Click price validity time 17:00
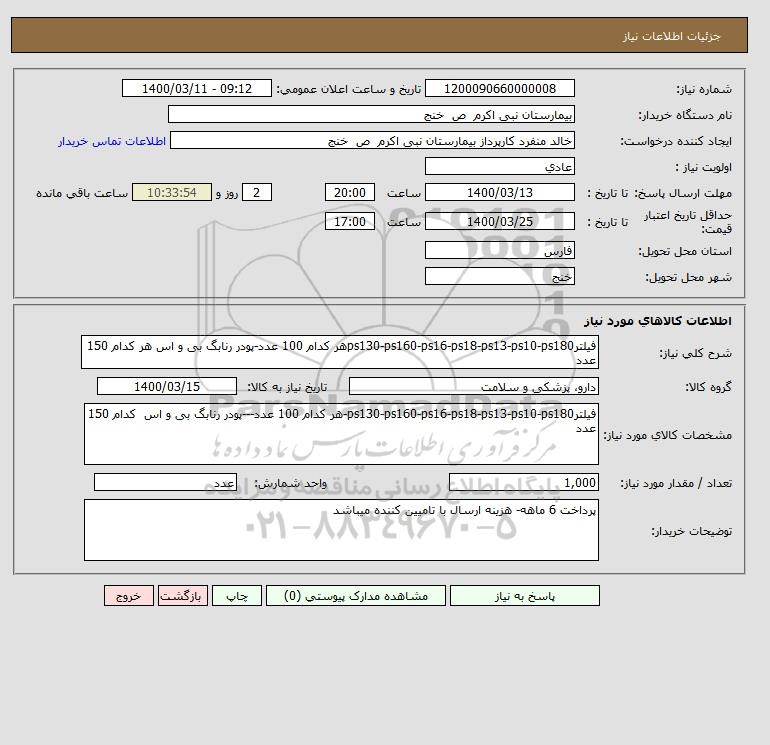The height and width of the screenshot is (745, 770). [x=350, y=221]
